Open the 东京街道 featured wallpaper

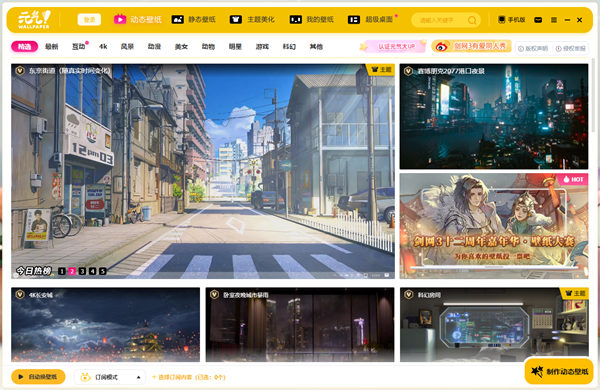click(203, 171)
